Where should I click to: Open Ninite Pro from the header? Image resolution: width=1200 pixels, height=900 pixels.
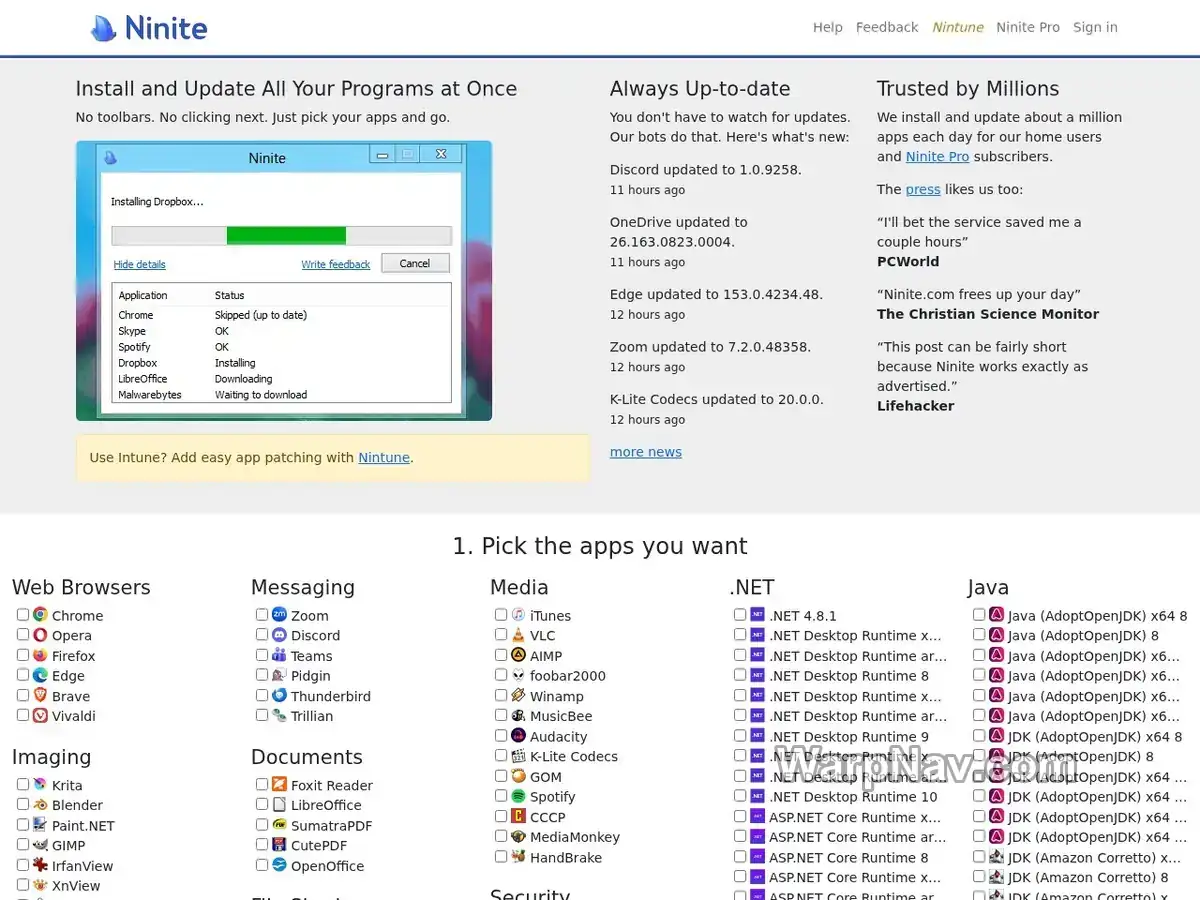tap(1028, 27)
